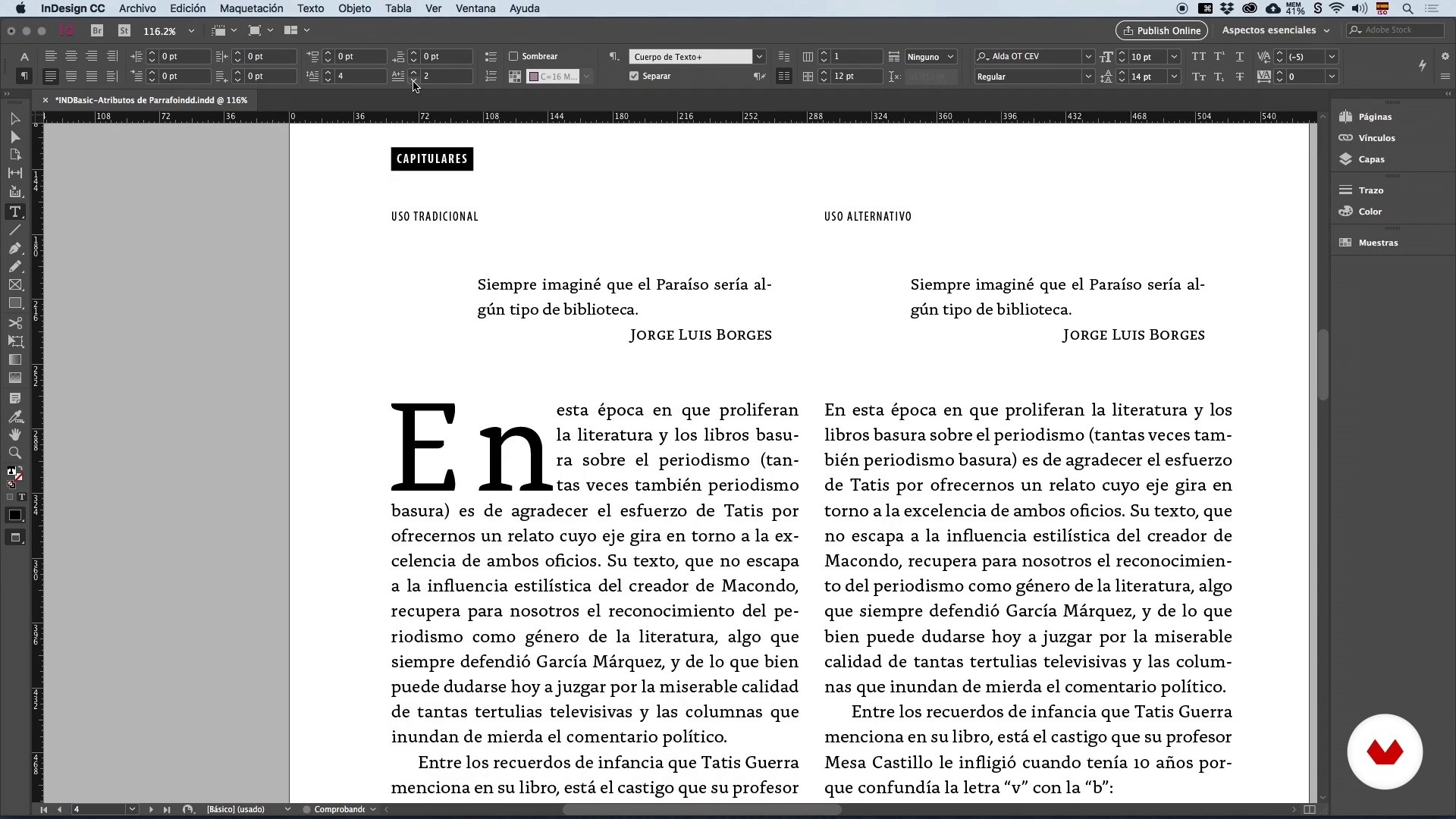Image resolution: width=1456 pixels, height=819 pixels.
Task: Open the Objeto menu
Action: pyautogui.click(x=354, y=8)
